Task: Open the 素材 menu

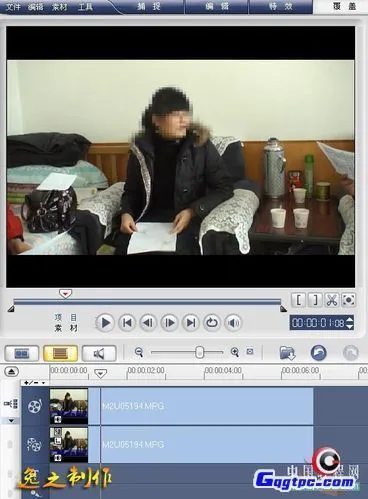Action: click(x=60, y=6)
